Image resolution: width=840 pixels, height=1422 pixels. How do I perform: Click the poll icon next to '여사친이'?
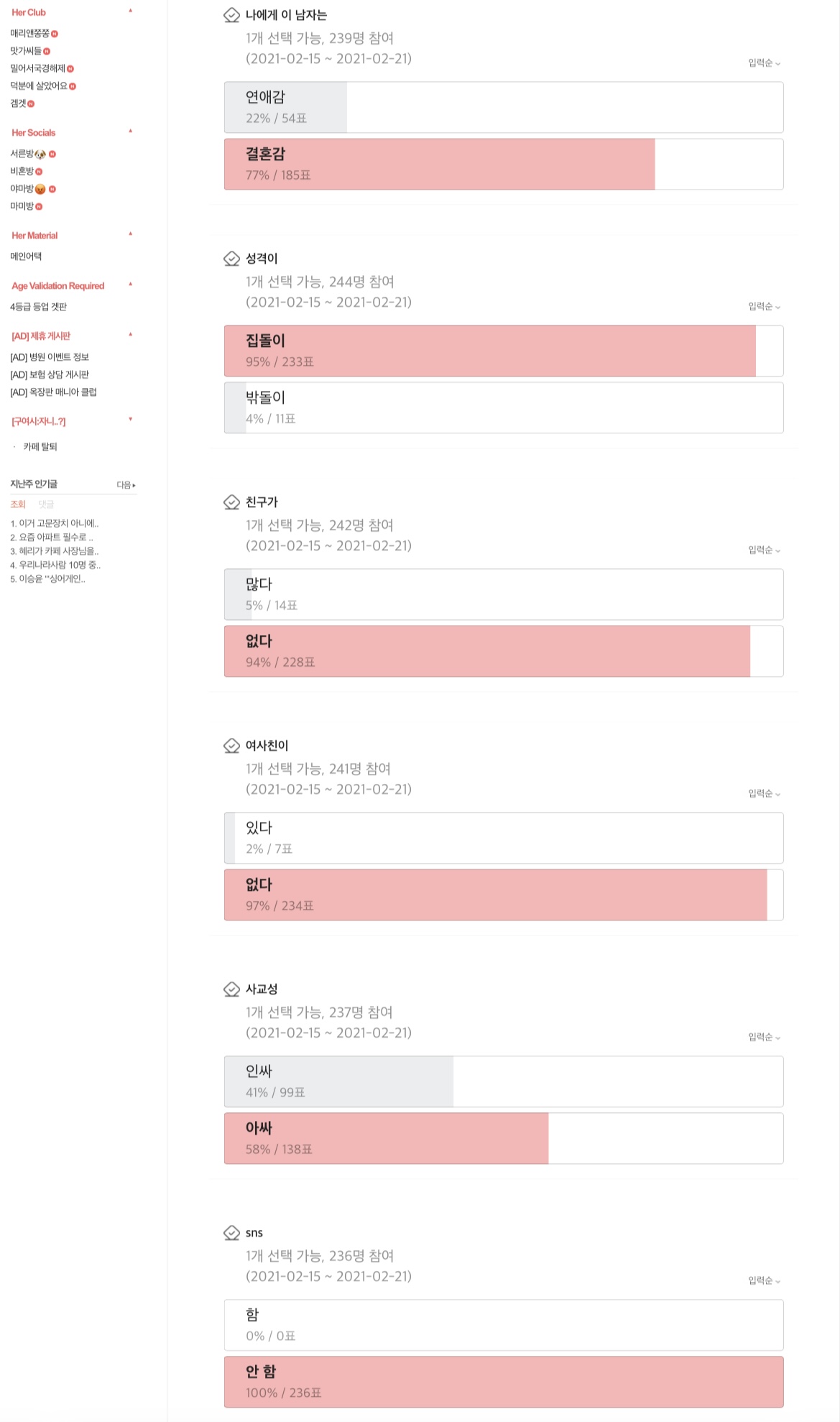tap(231, 746)
